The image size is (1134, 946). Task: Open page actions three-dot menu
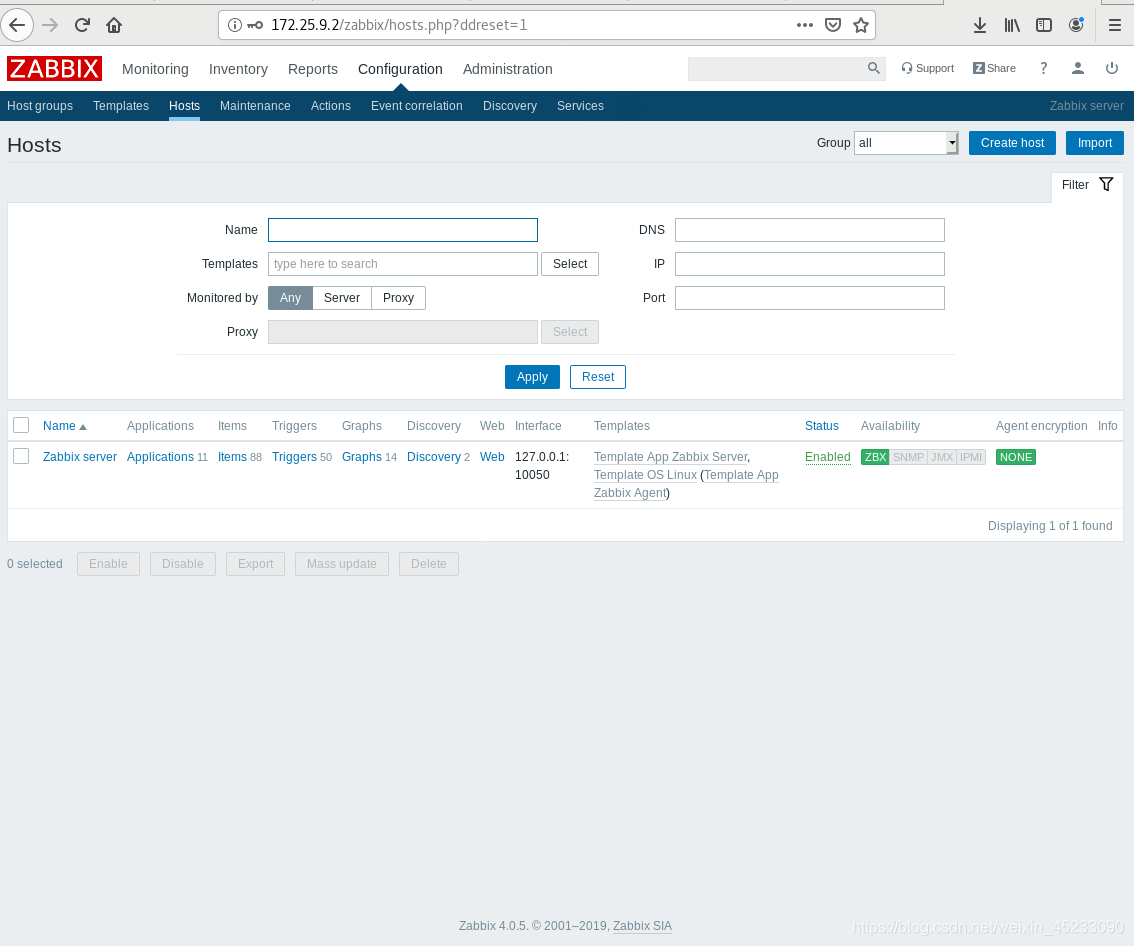pyautogui.click(x=805, y=25)
